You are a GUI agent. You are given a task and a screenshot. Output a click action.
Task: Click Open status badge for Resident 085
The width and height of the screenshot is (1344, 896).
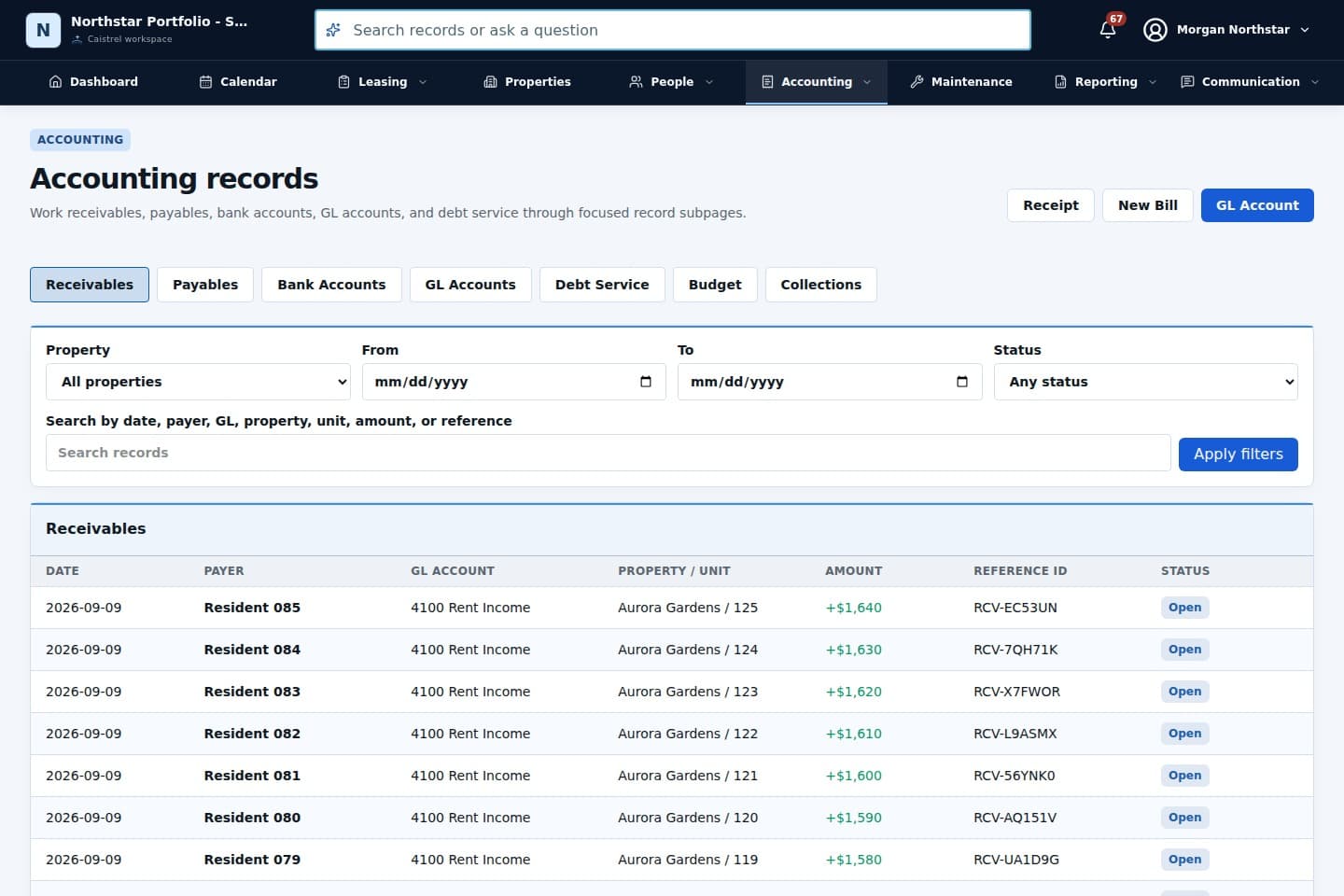coord(1185,608)
